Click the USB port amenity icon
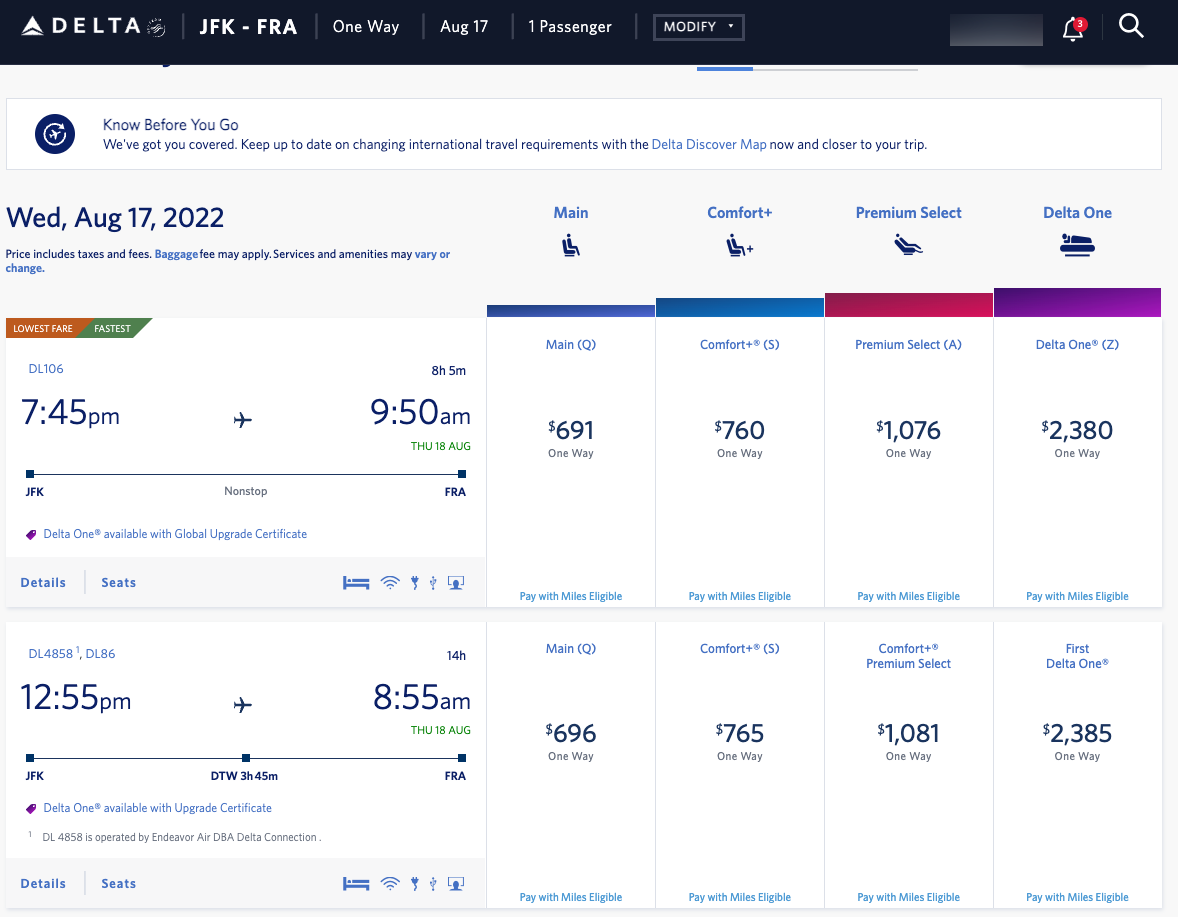 pyautogui.click(x=432, y=581)
